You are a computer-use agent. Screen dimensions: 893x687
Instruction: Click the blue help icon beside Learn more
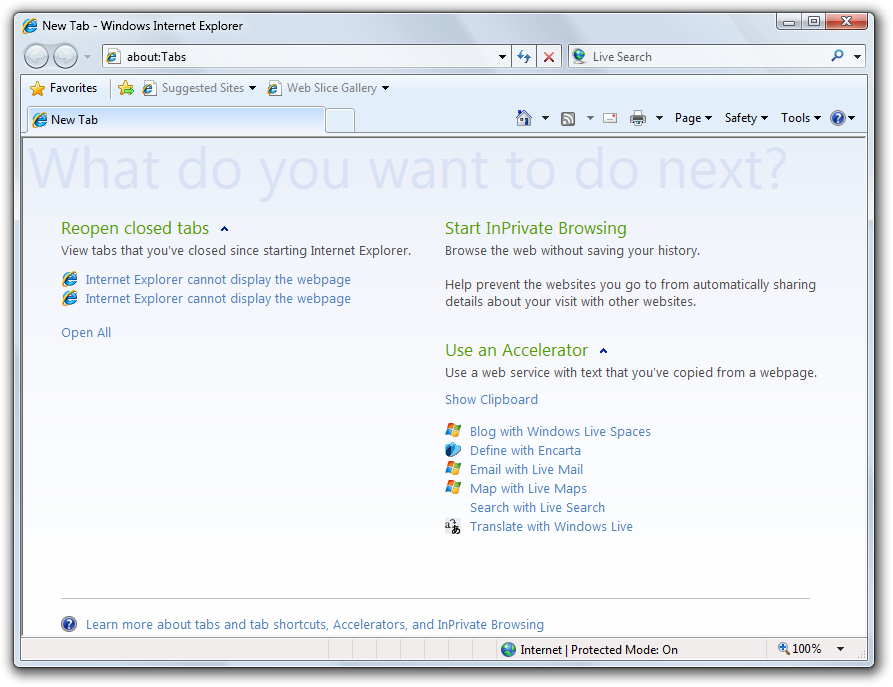[x=69, y=624]
